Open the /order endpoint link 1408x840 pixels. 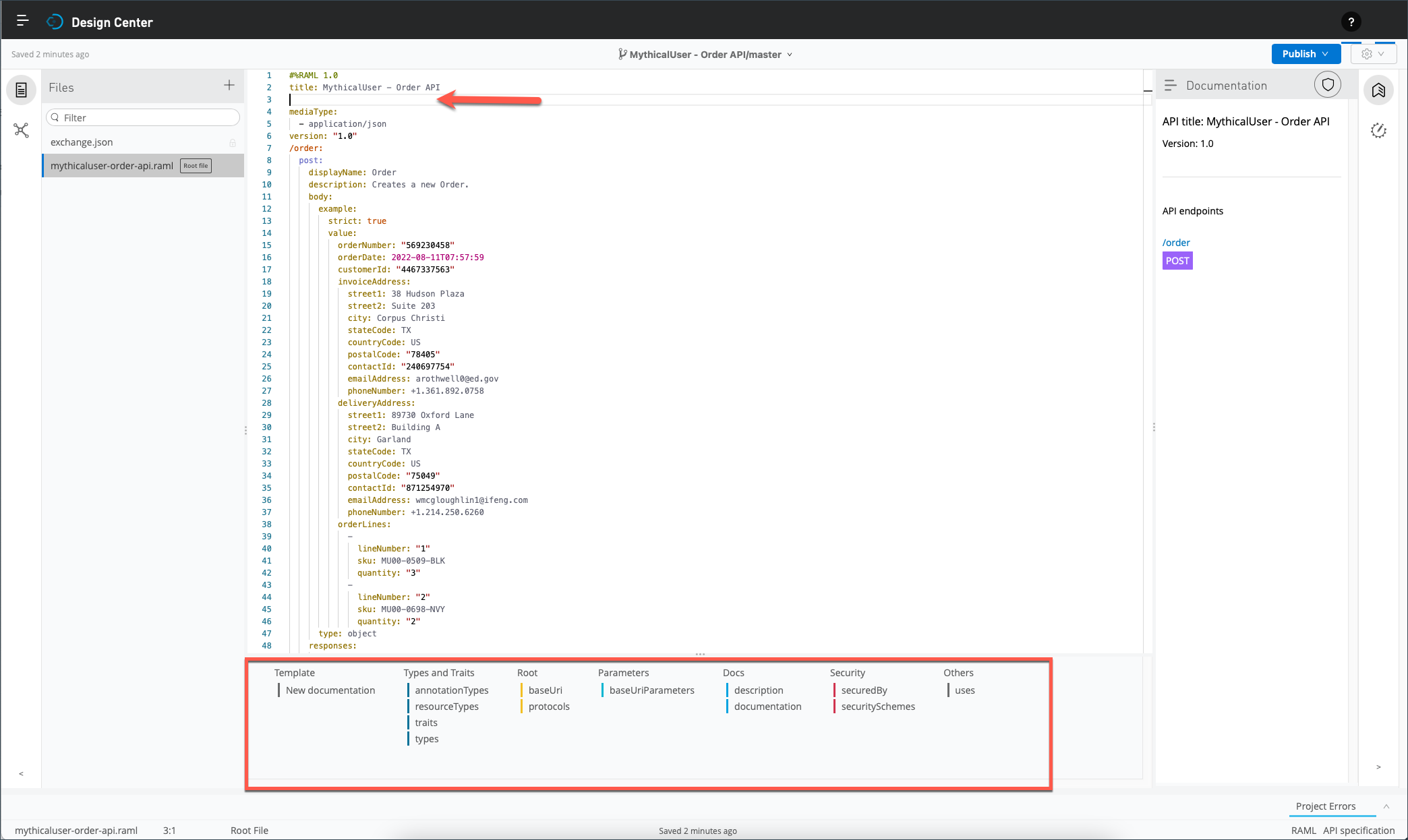(1176, 243)
